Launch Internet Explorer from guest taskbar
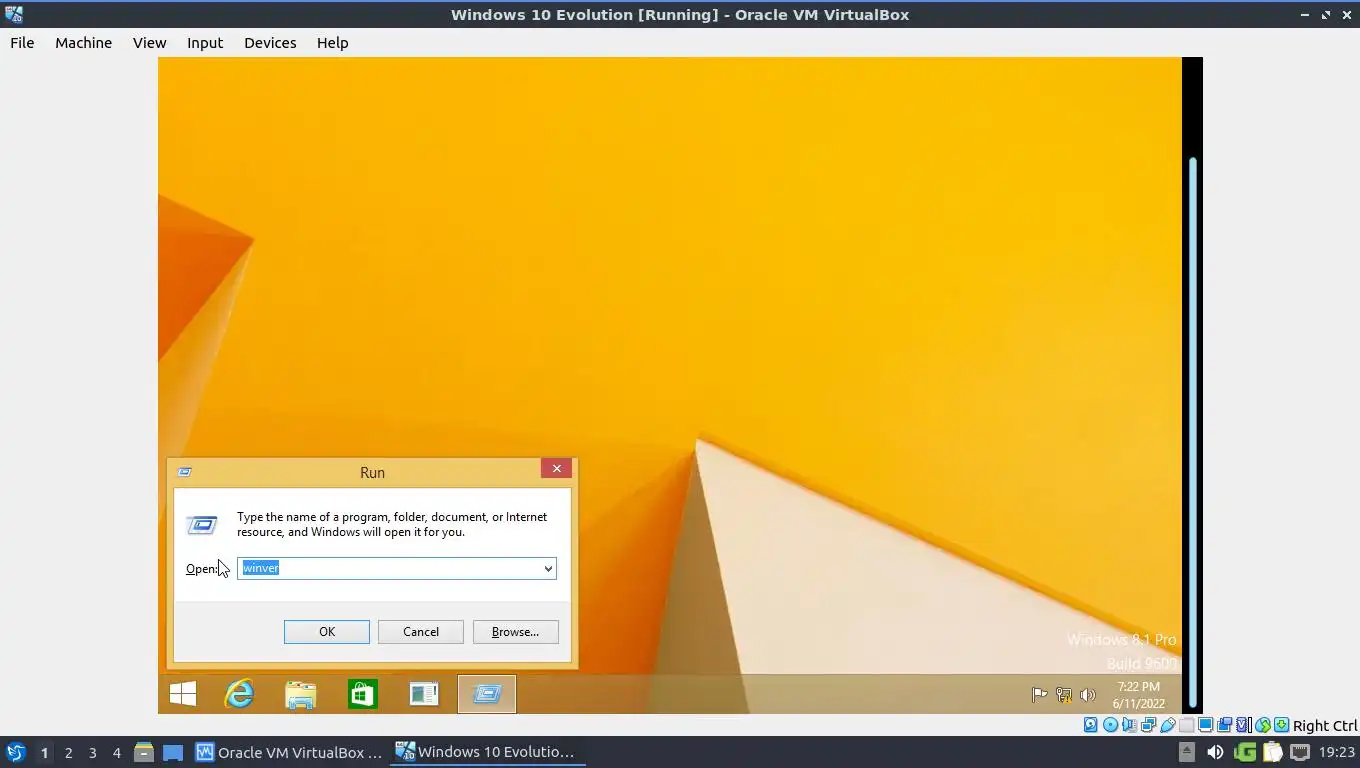 click(239, 694)
